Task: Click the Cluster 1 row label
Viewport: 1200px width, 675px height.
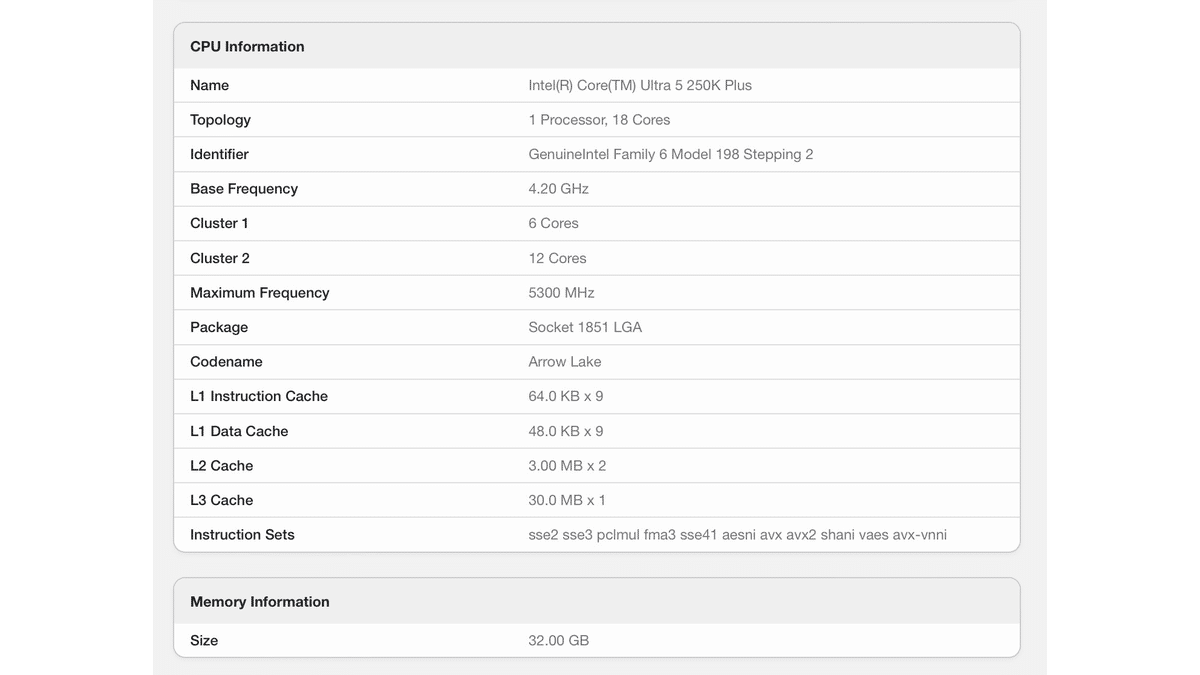Action: click(x=219, y=224)
